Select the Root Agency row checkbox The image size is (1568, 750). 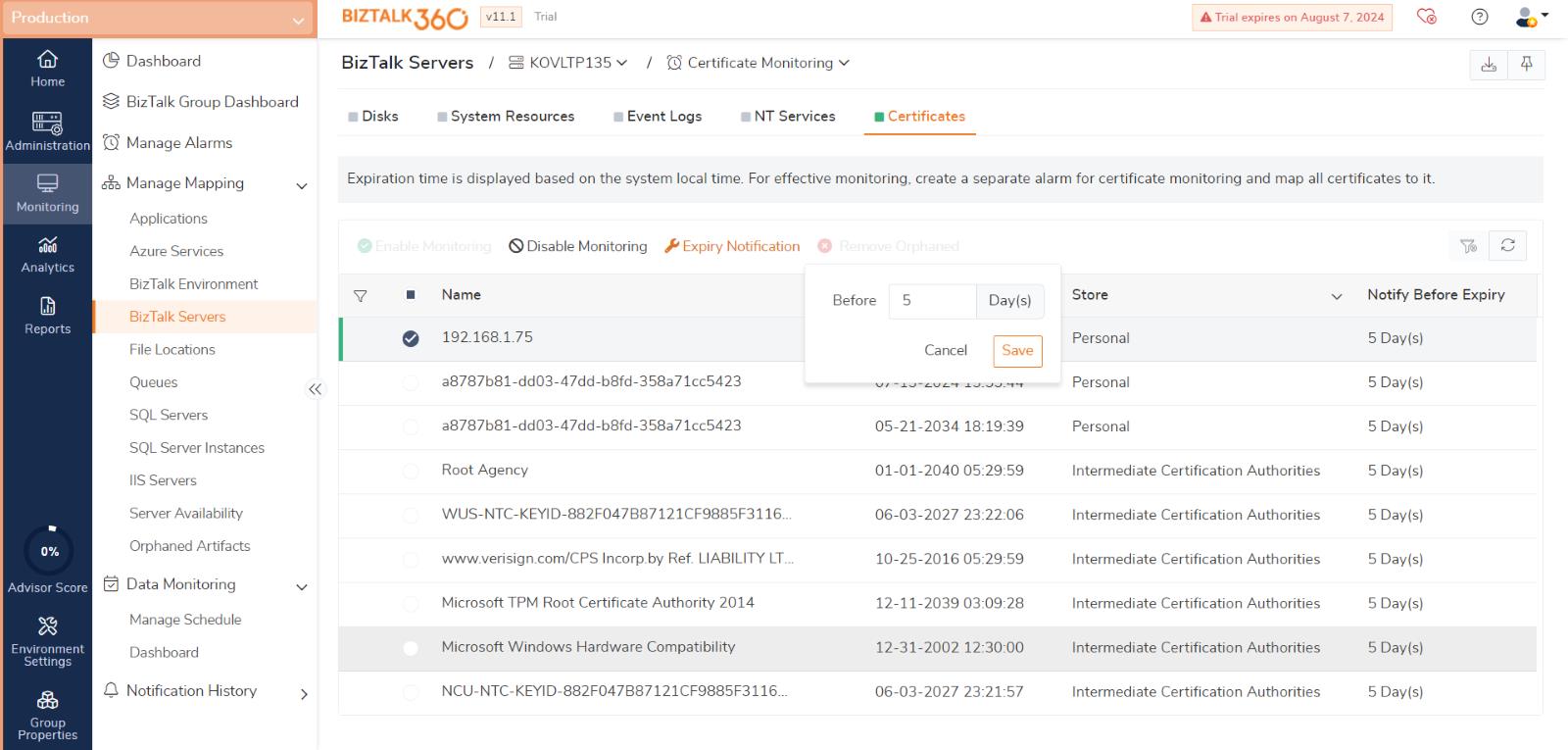click(x=411, y=471)
